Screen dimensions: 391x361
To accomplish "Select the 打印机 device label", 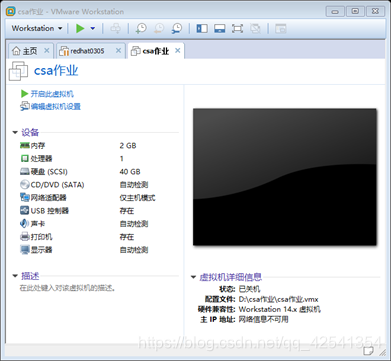I will point(41,237).
